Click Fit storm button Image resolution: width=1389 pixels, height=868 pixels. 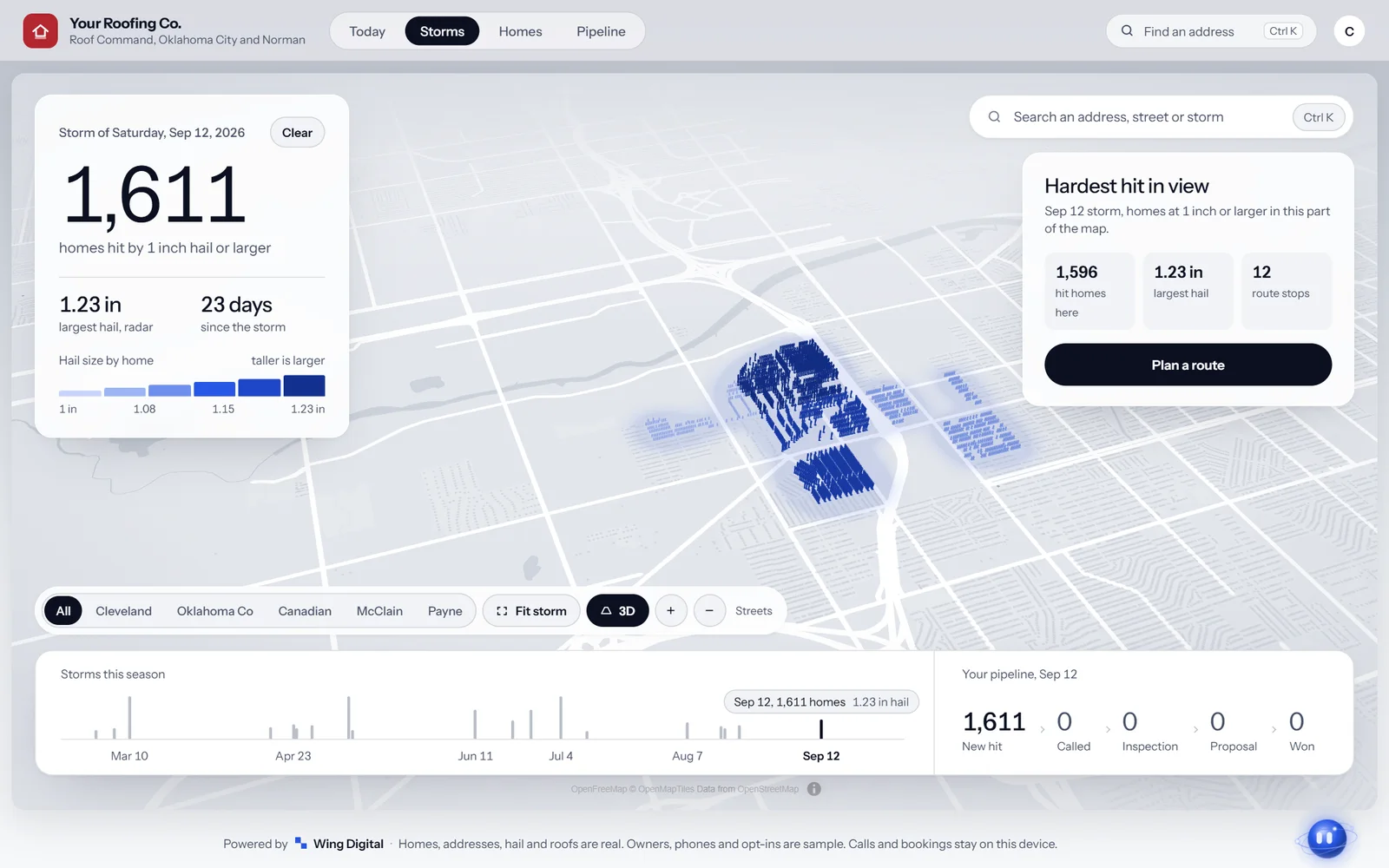[530, 611]
